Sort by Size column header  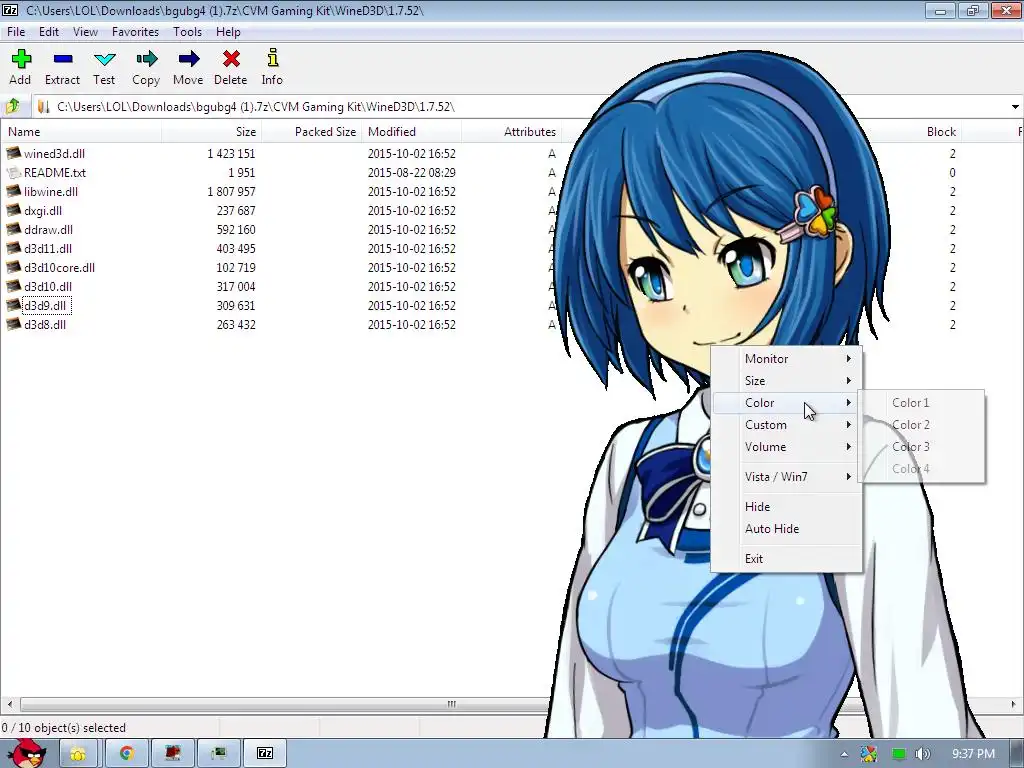click(x=212, y=131)
